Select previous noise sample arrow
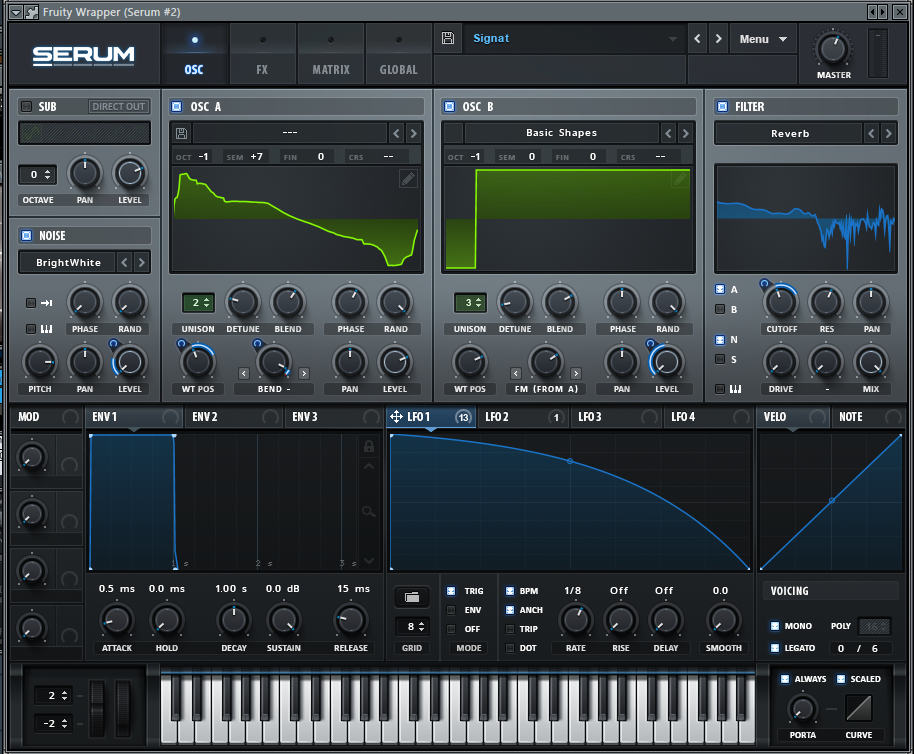Image resolution: width=914 pixels, height=754 pixels. point(124,263)
